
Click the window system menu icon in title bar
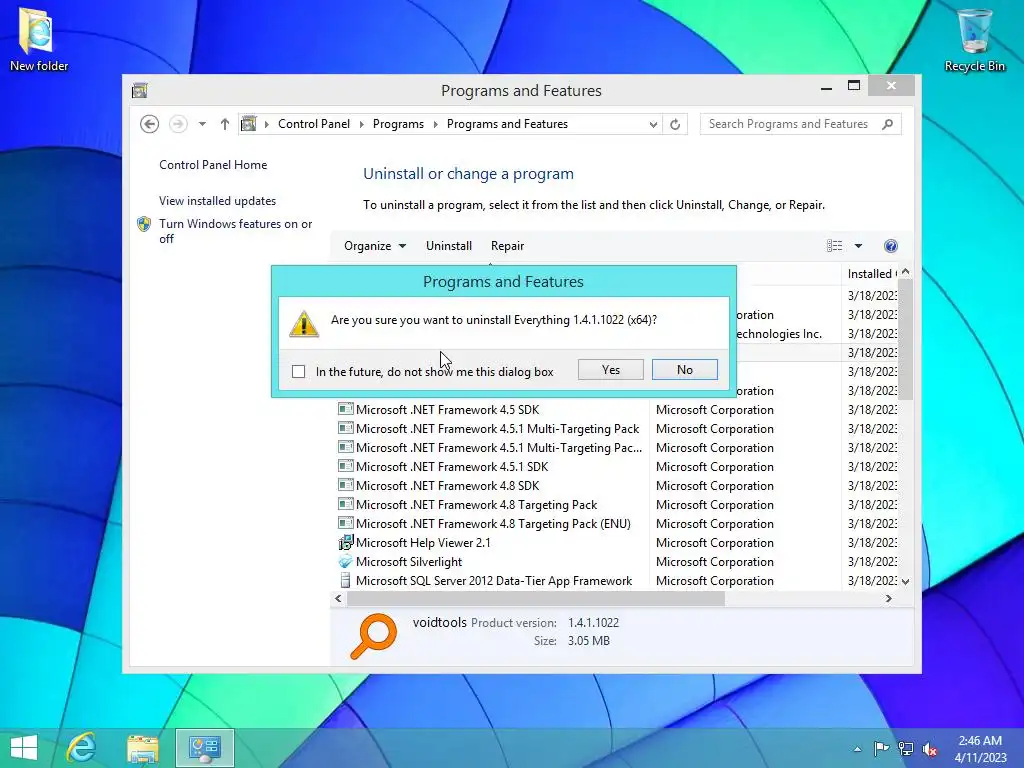pyautogui.click(x=140, y=90)
